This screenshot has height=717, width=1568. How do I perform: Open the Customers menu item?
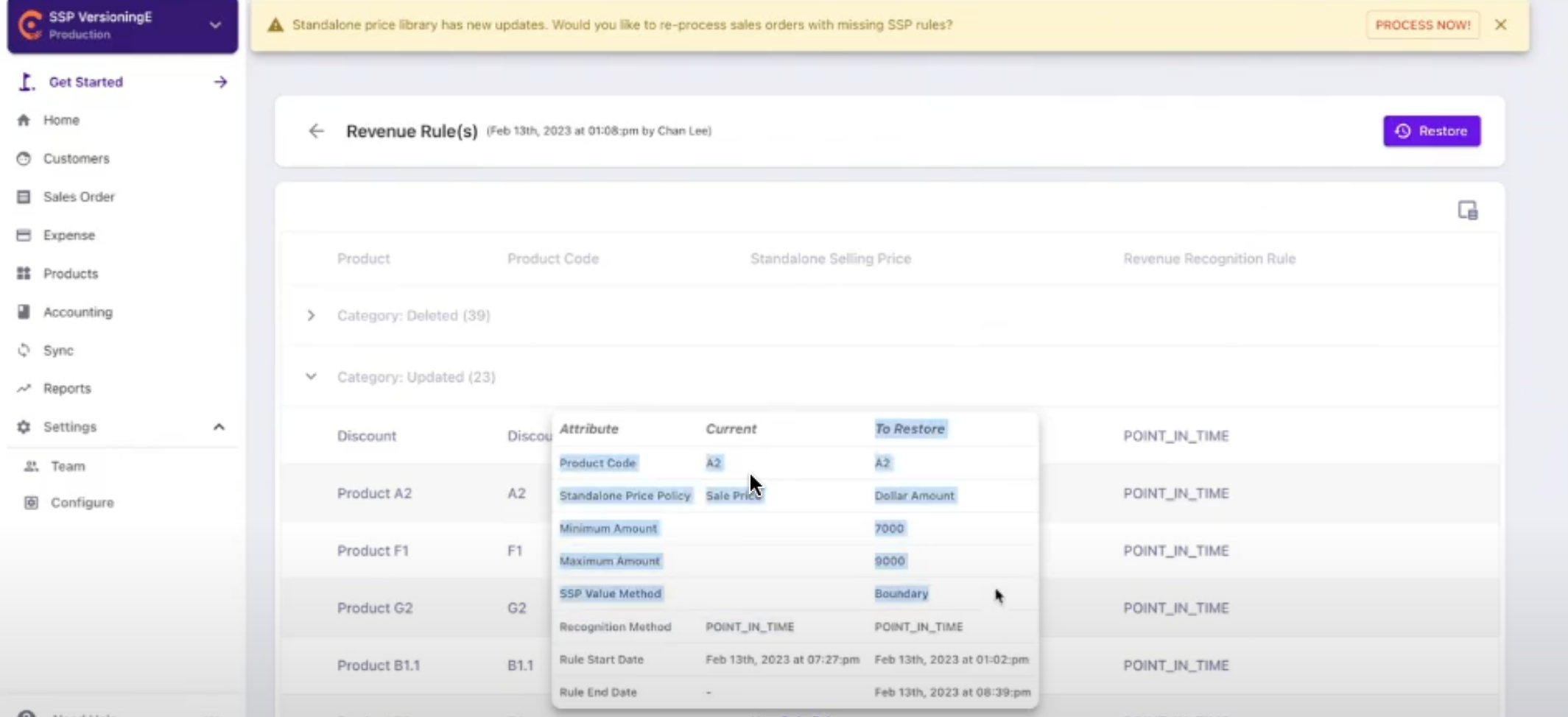tap(76, 158)
